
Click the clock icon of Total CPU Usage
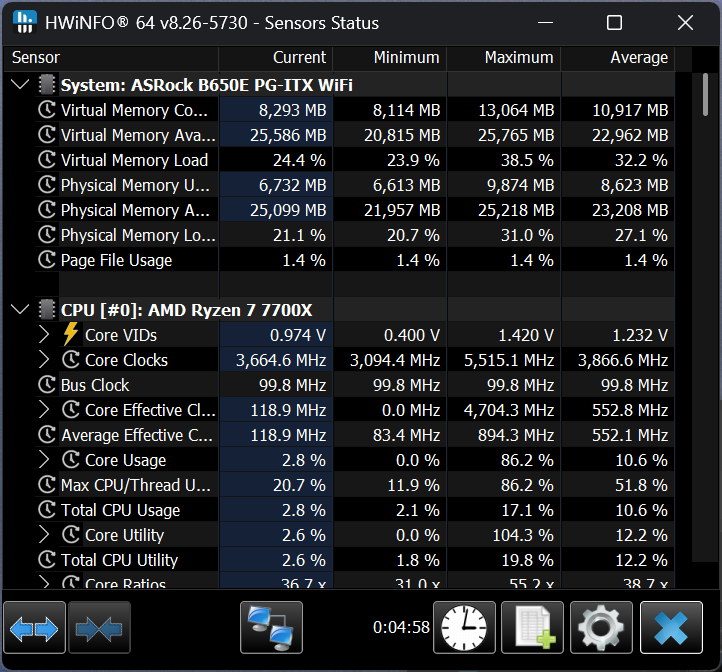(x=47, y=509)
